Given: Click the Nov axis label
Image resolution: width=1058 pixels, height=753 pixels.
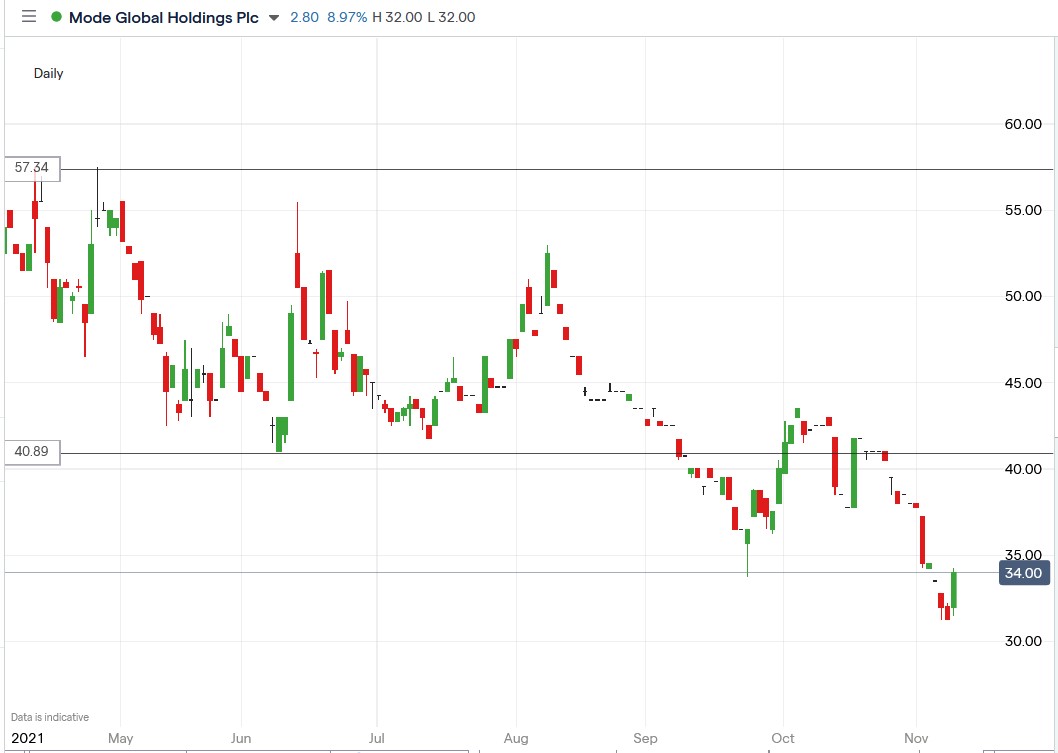Looking at the screenshot, I should coord(916,738).
